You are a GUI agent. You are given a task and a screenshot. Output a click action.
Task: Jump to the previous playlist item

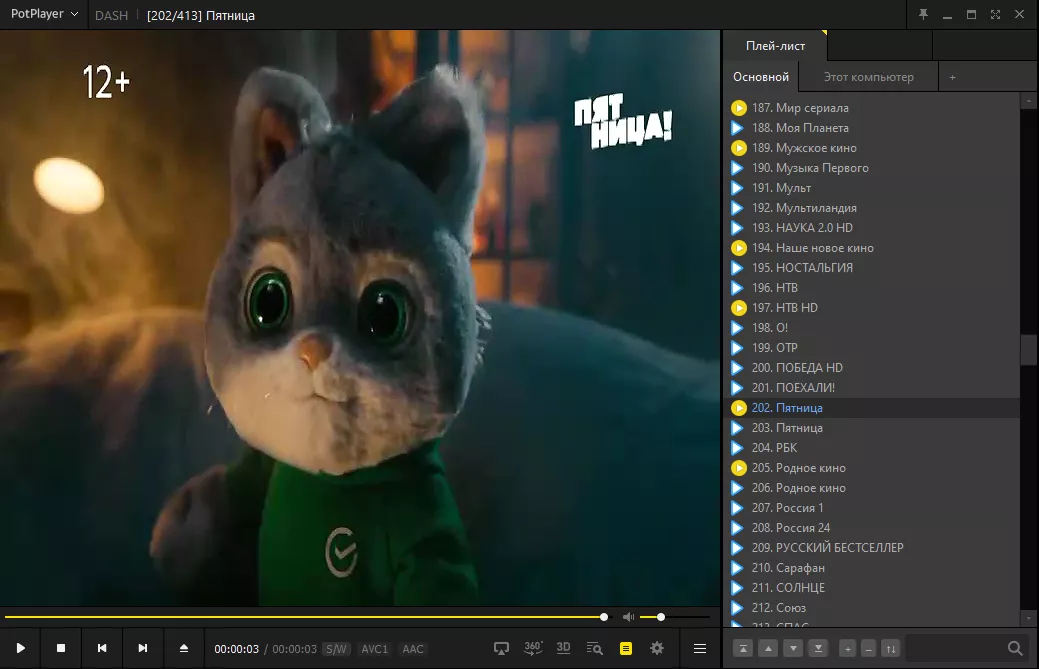click(x=102, y=648)
